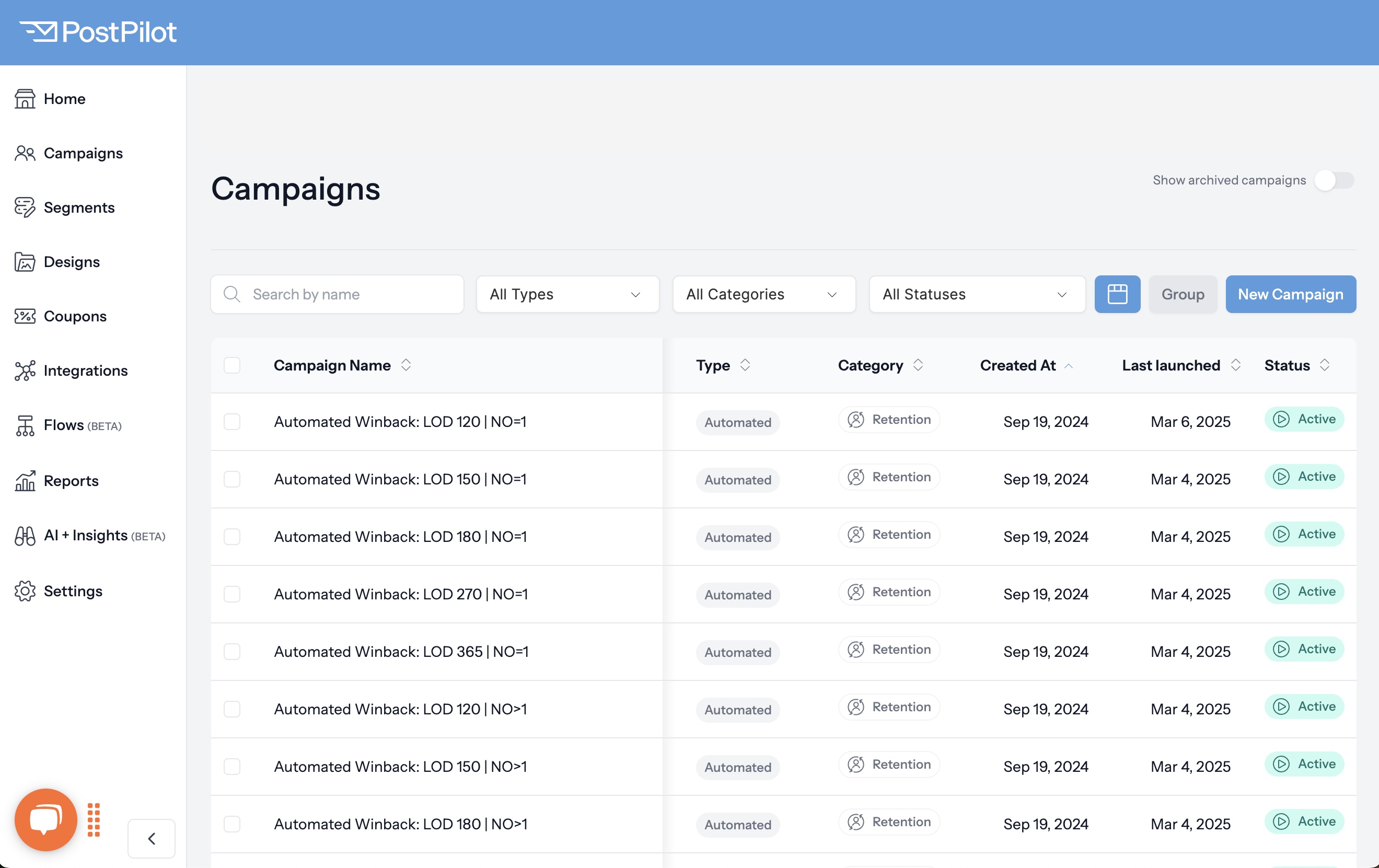Click the magnifier icon in search box

pos(232,294)
